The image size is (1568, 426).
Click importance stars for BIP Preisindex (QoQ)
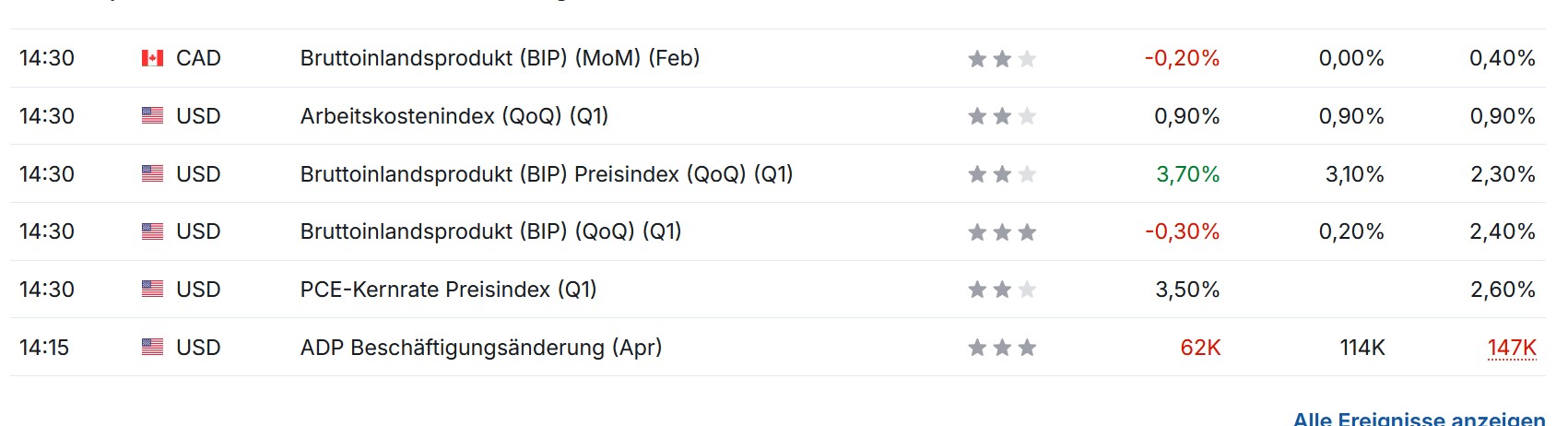(x=1002, y=174)
